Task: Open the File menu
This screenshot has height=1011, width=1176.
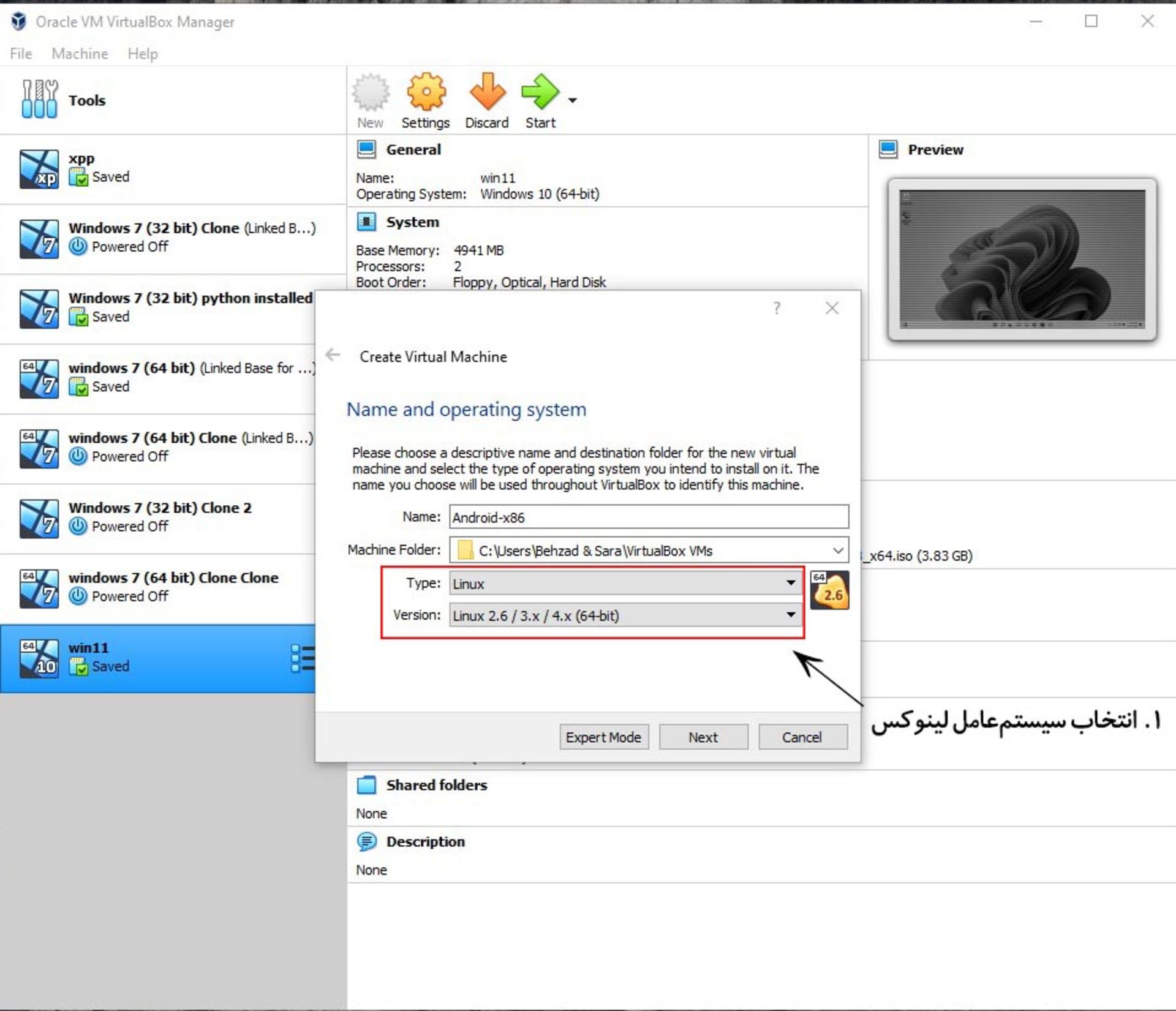Action: pyautogui.click(x=21, y=54)
